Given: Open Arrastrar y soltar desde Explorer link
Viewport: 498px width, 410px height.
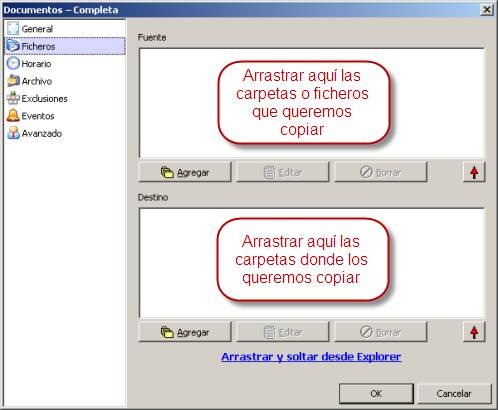Looking at the screenshot, I should (x=311, y=357).
